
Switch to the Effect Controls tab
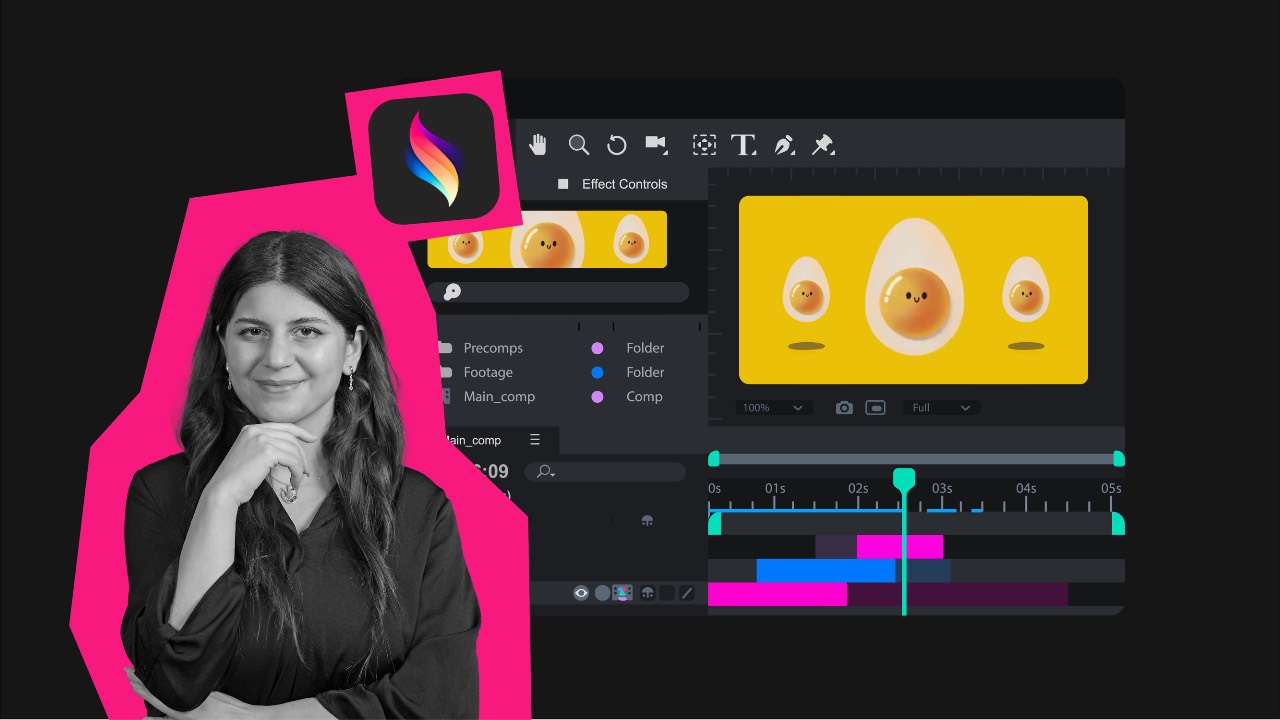pos(624,184)
